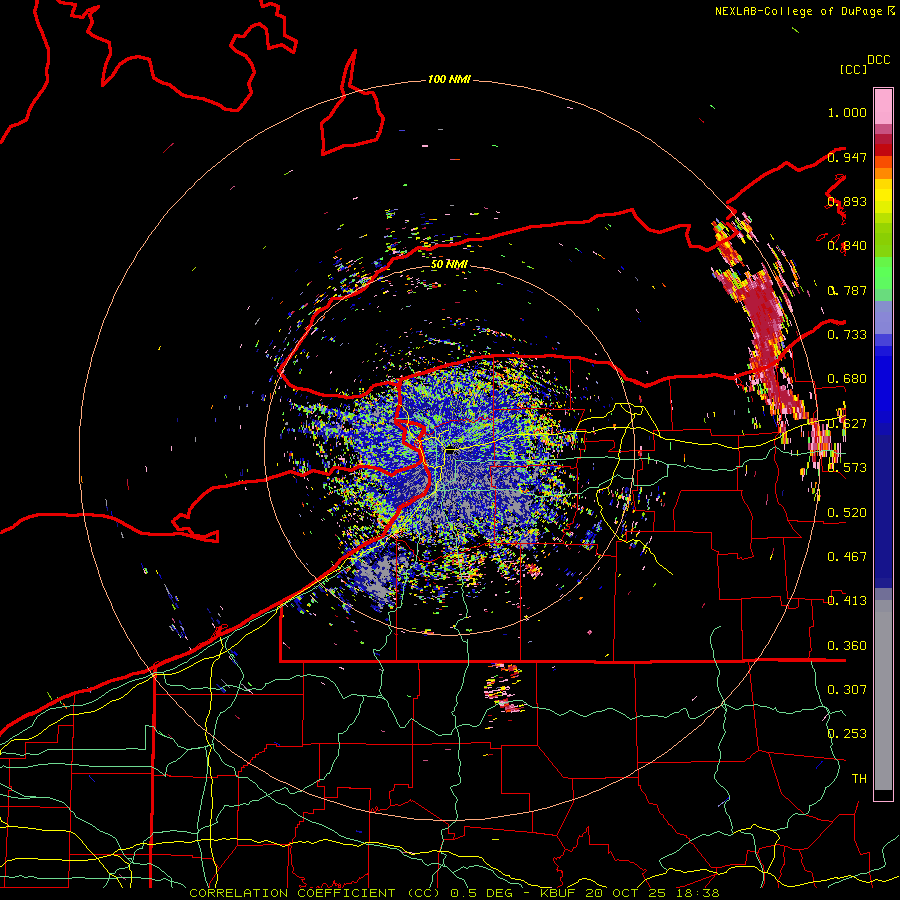Pick the light pink top segment of the color bar

pyautogui.click(x=883, y=107)
